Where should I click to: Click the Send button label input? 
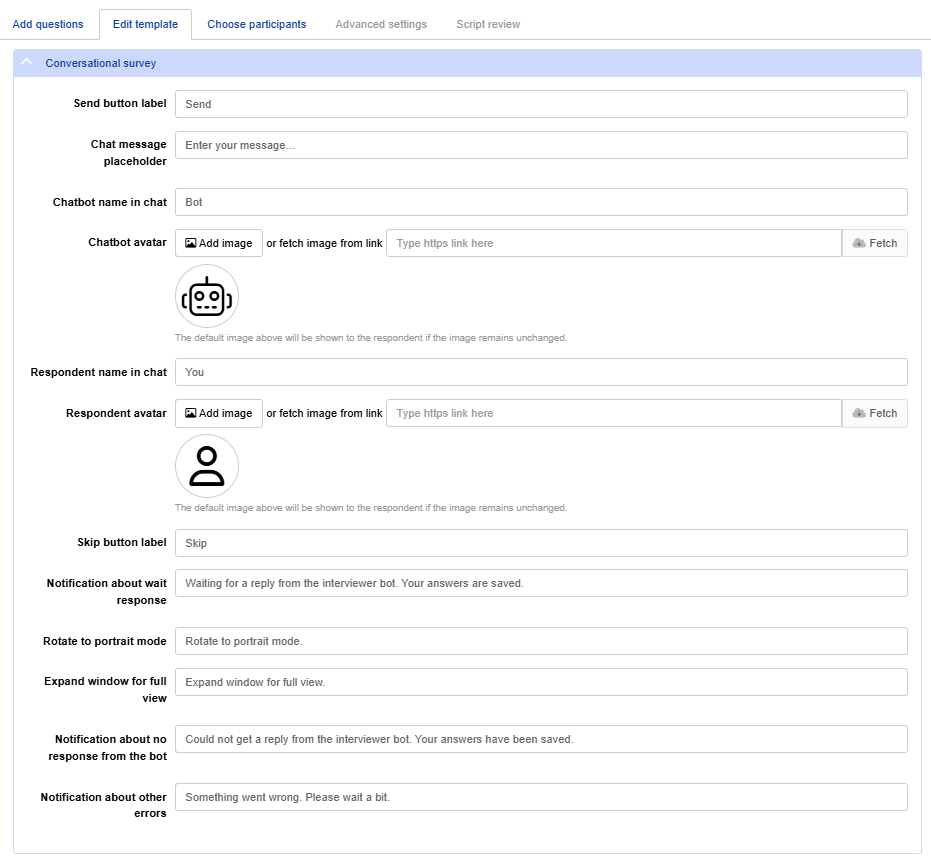click(540, 103)
